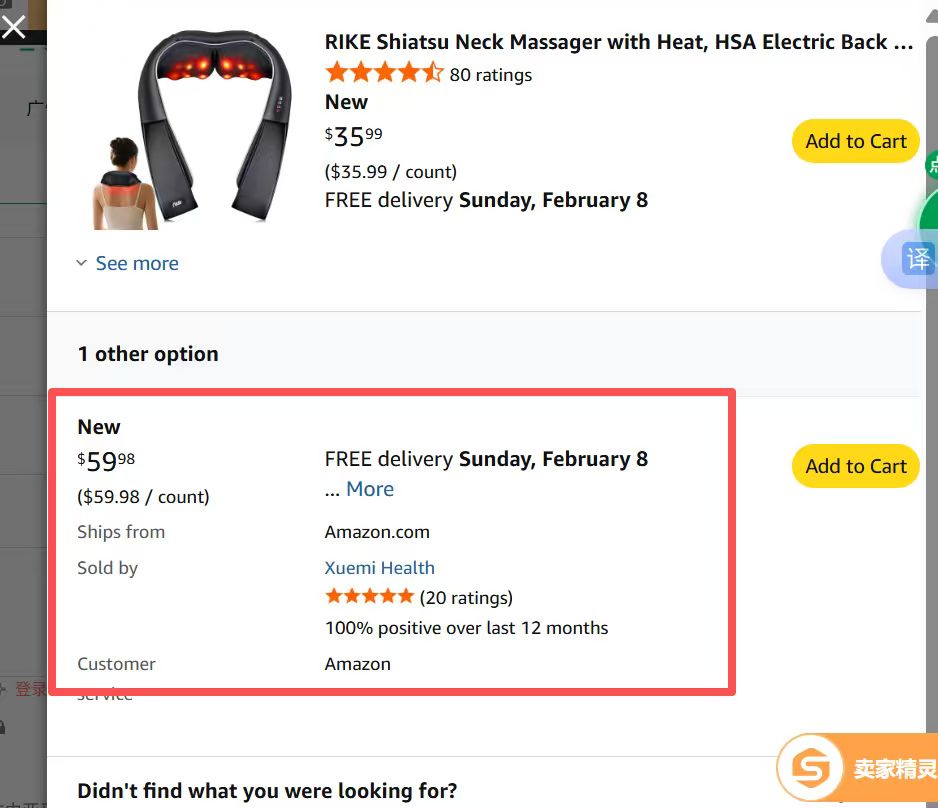Viewport: 938px width, 808px height.
Task: Open the 80 ratings link
Action: click(x=490, y=74)
